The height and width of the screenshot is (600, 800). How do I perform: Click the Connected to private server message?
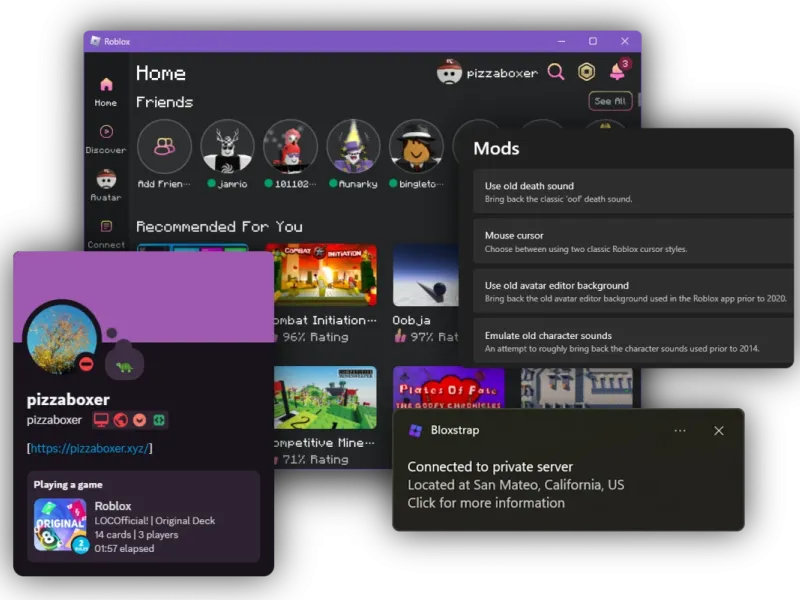pos(490,467)
